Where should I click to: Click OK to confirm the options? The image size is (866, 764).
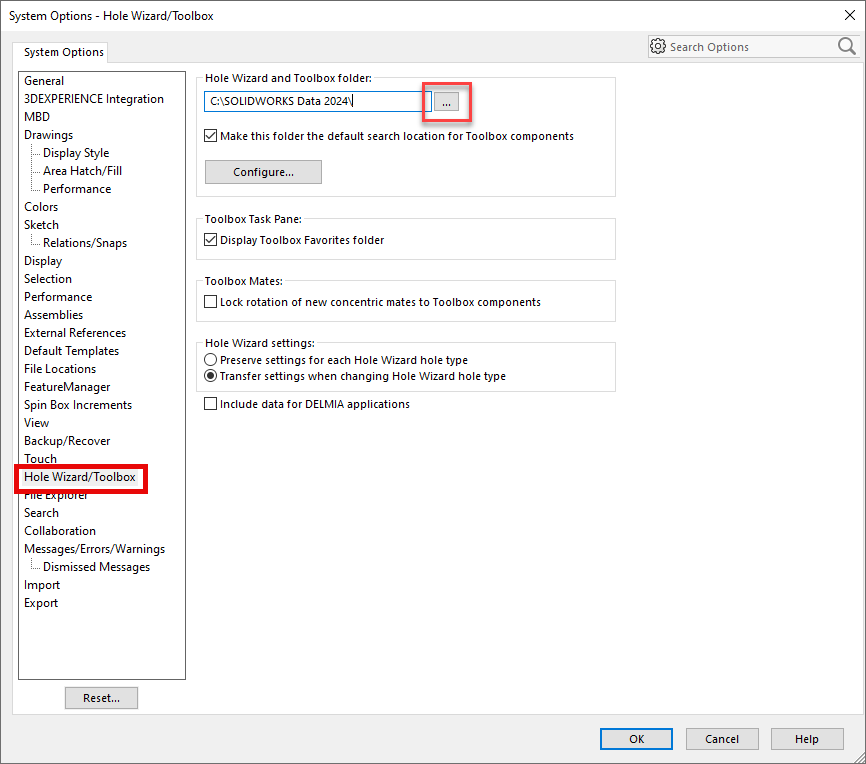pos(636,739)
